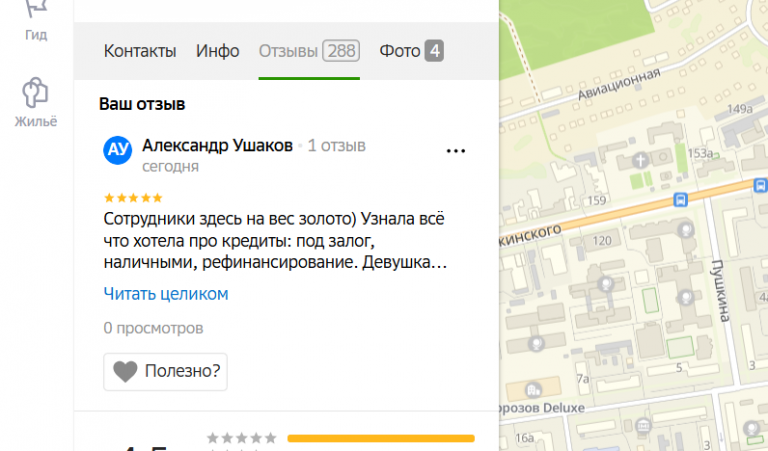Click the 'сегодня' review date
This screenshot has height=451, width=768.
(x=170, y=166)
